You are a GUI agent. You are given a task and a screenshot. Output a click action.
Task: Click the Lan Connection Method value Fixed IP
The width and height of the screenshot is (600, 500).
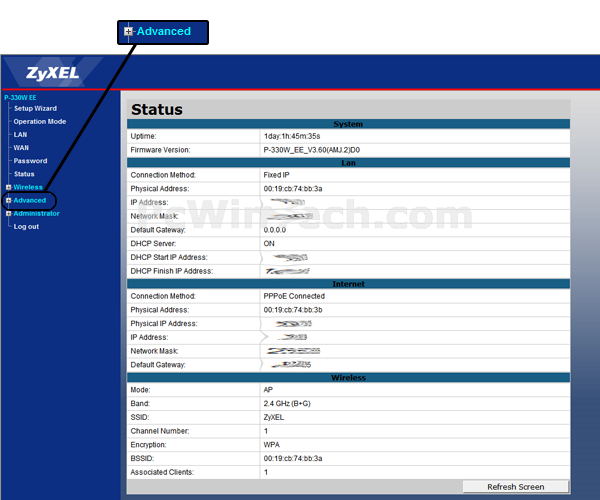tap(276, 175)
